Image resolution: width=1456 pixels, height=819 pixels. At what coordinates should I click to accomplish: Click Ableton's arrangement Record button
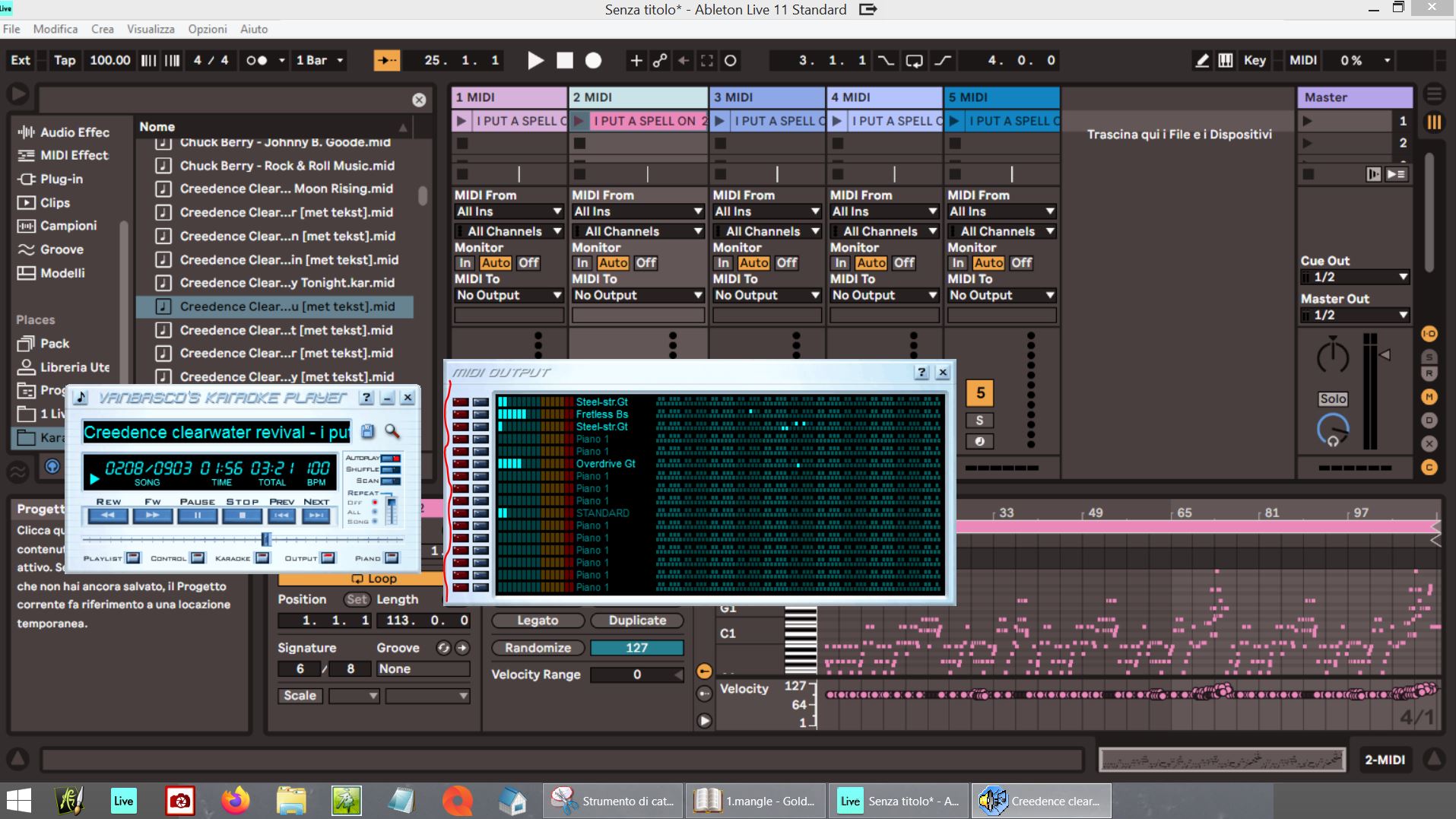pyautogui.click(x=594, y=61)
